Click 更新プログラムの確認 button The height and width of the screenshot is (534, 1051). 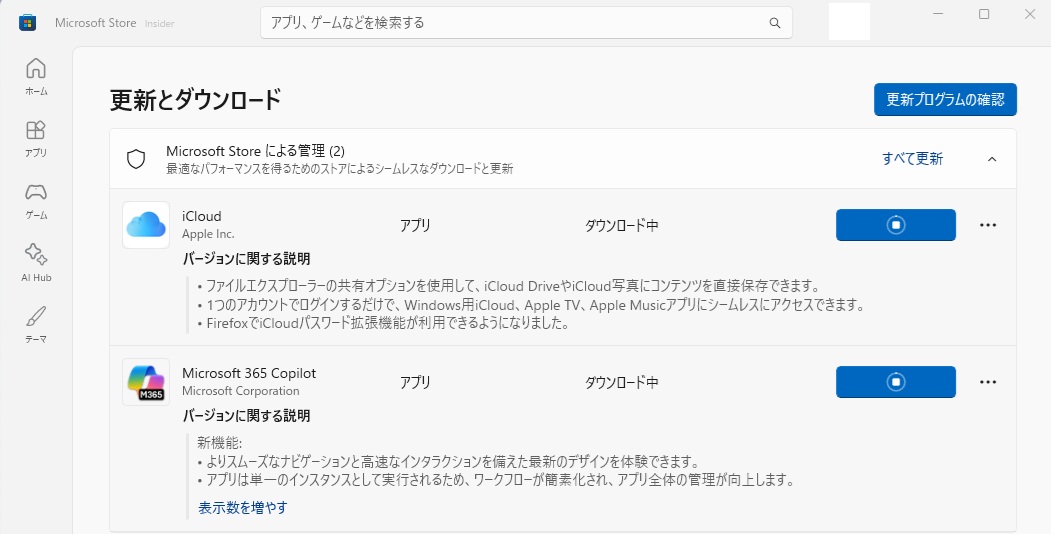click(x=945, y=100)
